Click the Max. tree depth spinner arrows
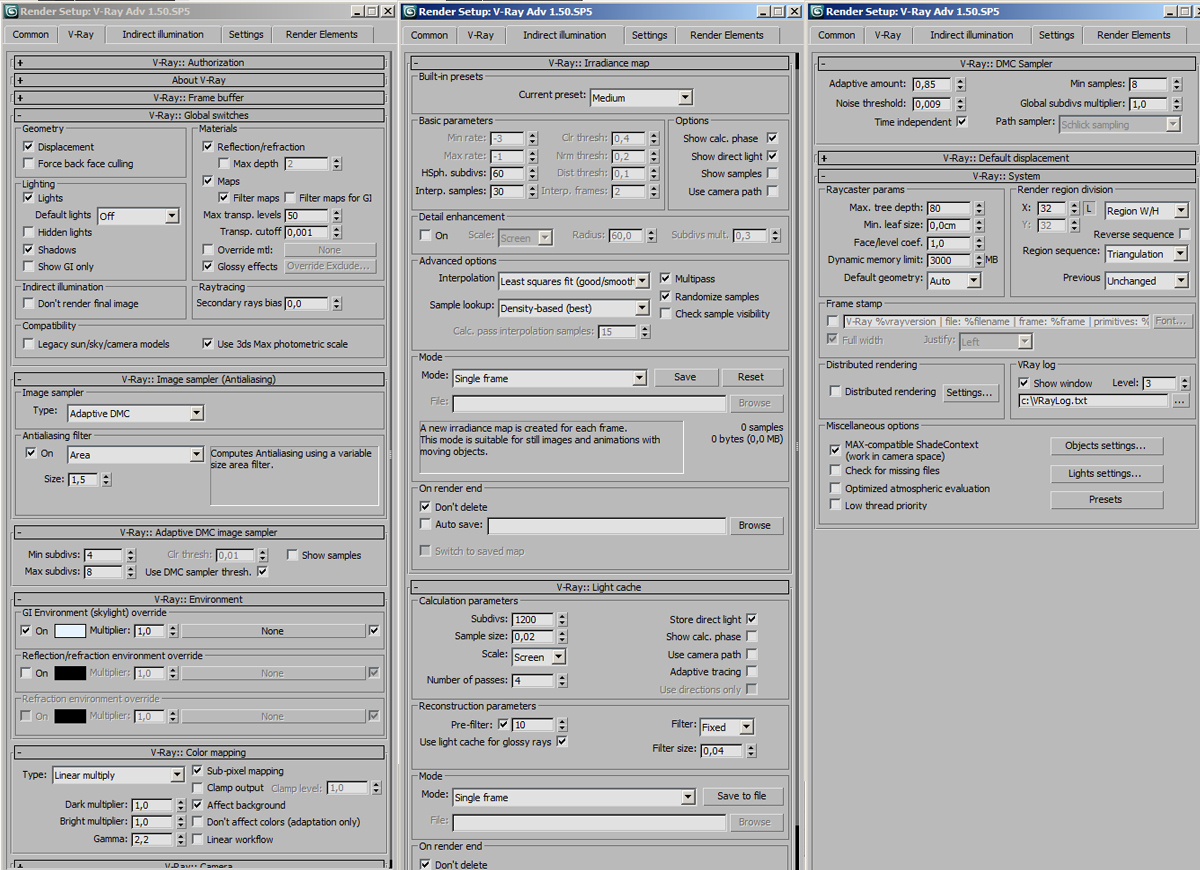1200x870 pixels. pyautogui.click(x=979, y=209)
